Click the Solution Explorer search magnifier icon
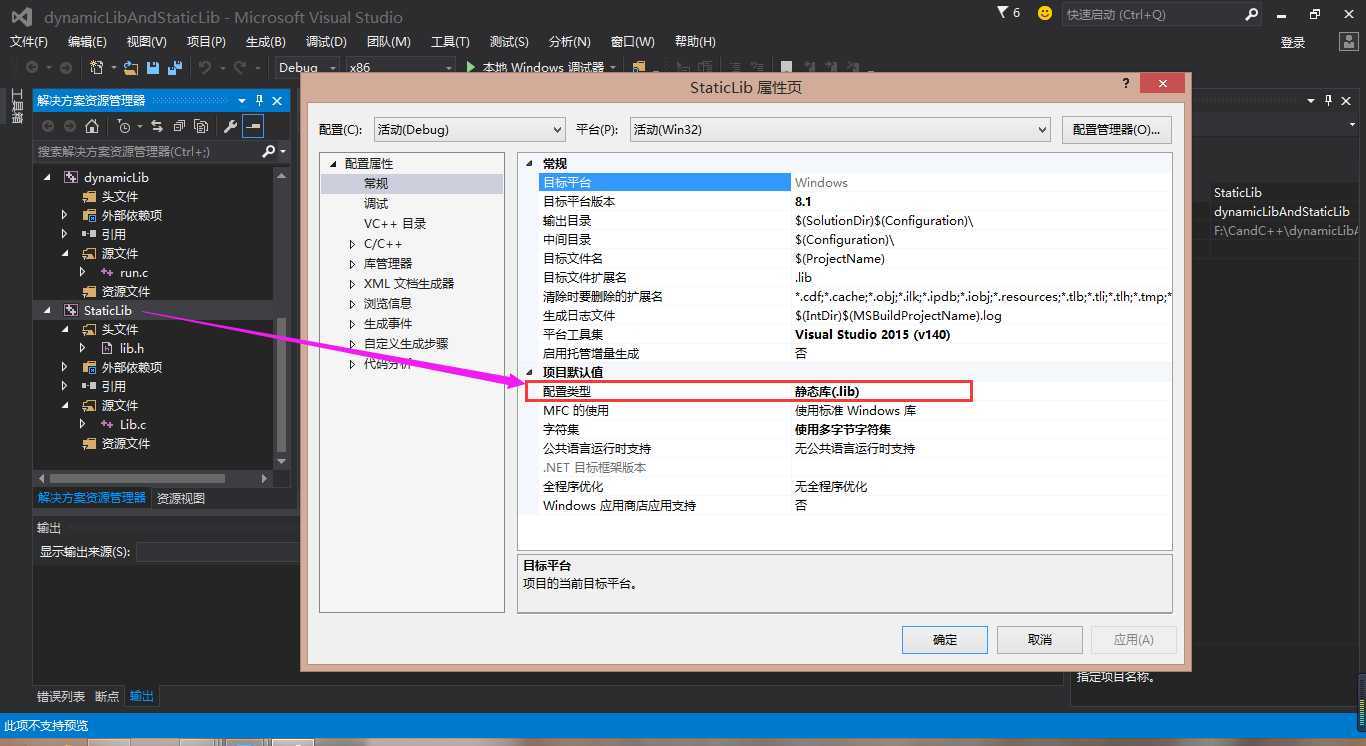Viewport: 1366px width, 746px height. [x=268, y=151]
